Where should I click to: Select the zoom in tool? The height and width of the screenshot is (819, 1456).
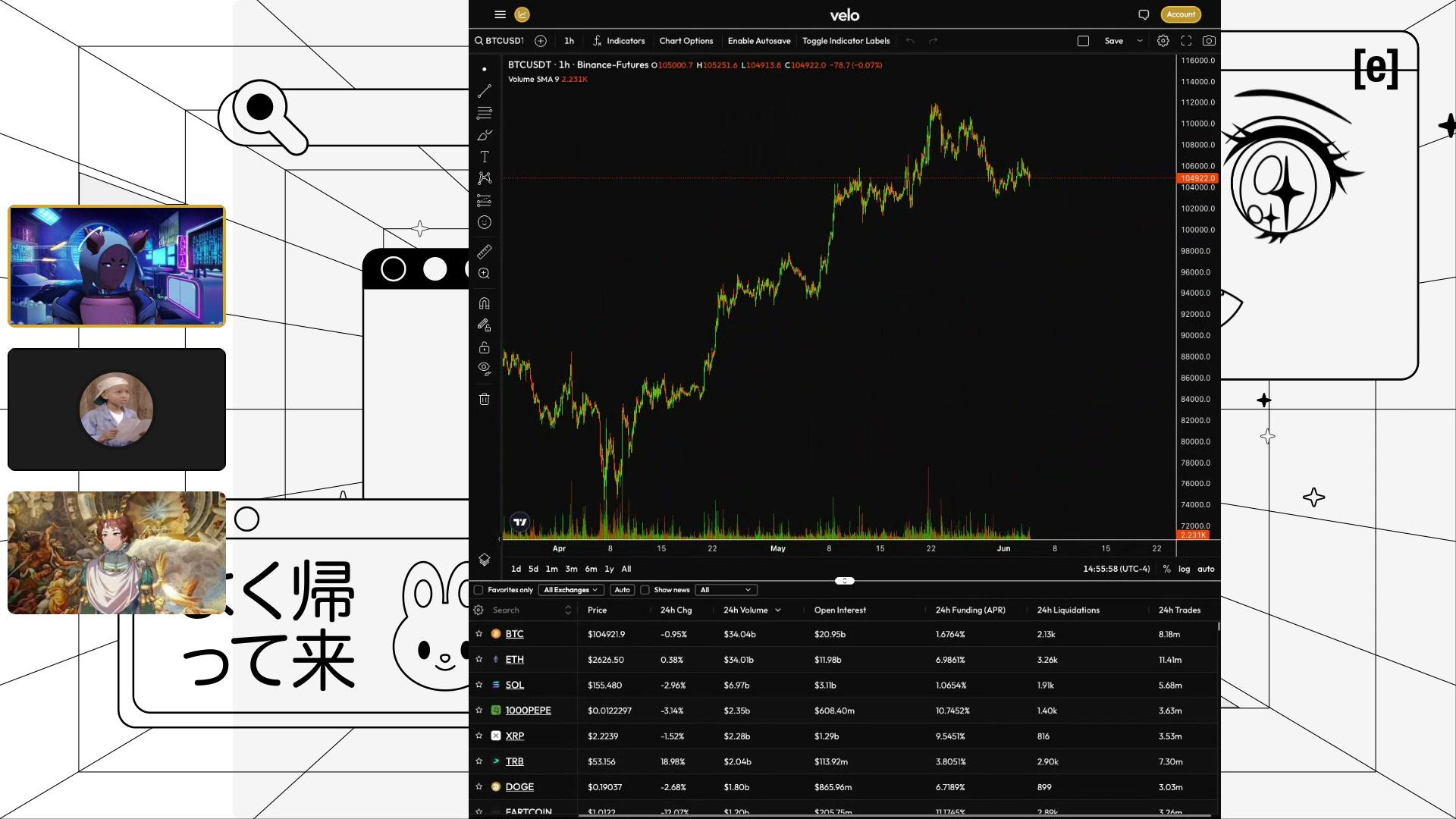[x=485, y=274]
